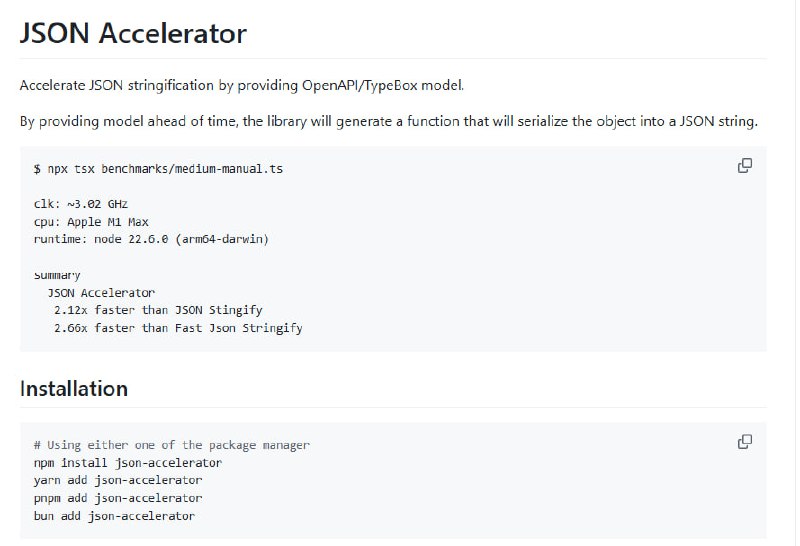The image size is (800, 546).
Task: Click the JSON Accelerator main heading
Action: pos(133,33)
